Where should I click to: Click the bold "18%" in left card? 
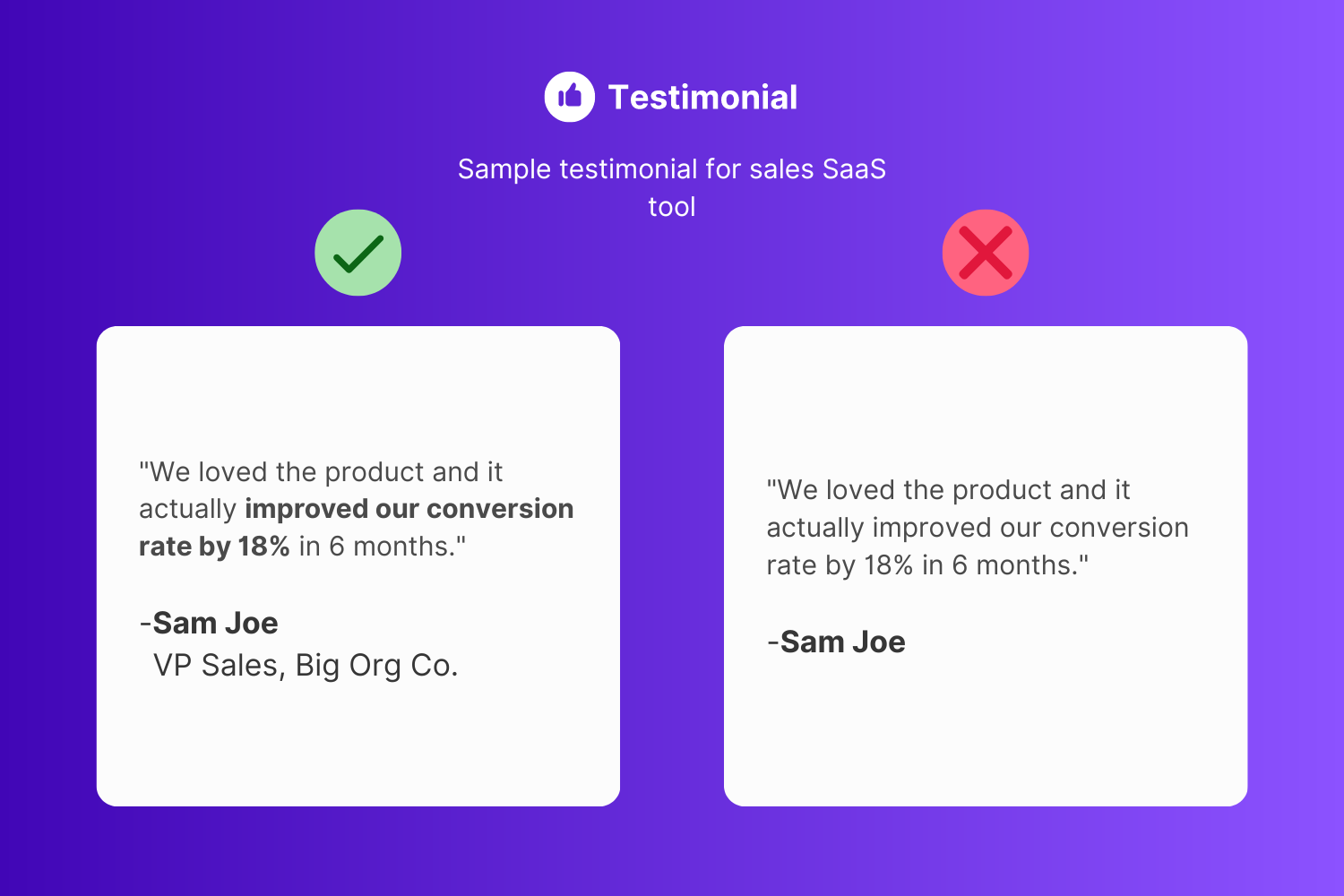tap(263, 547)
